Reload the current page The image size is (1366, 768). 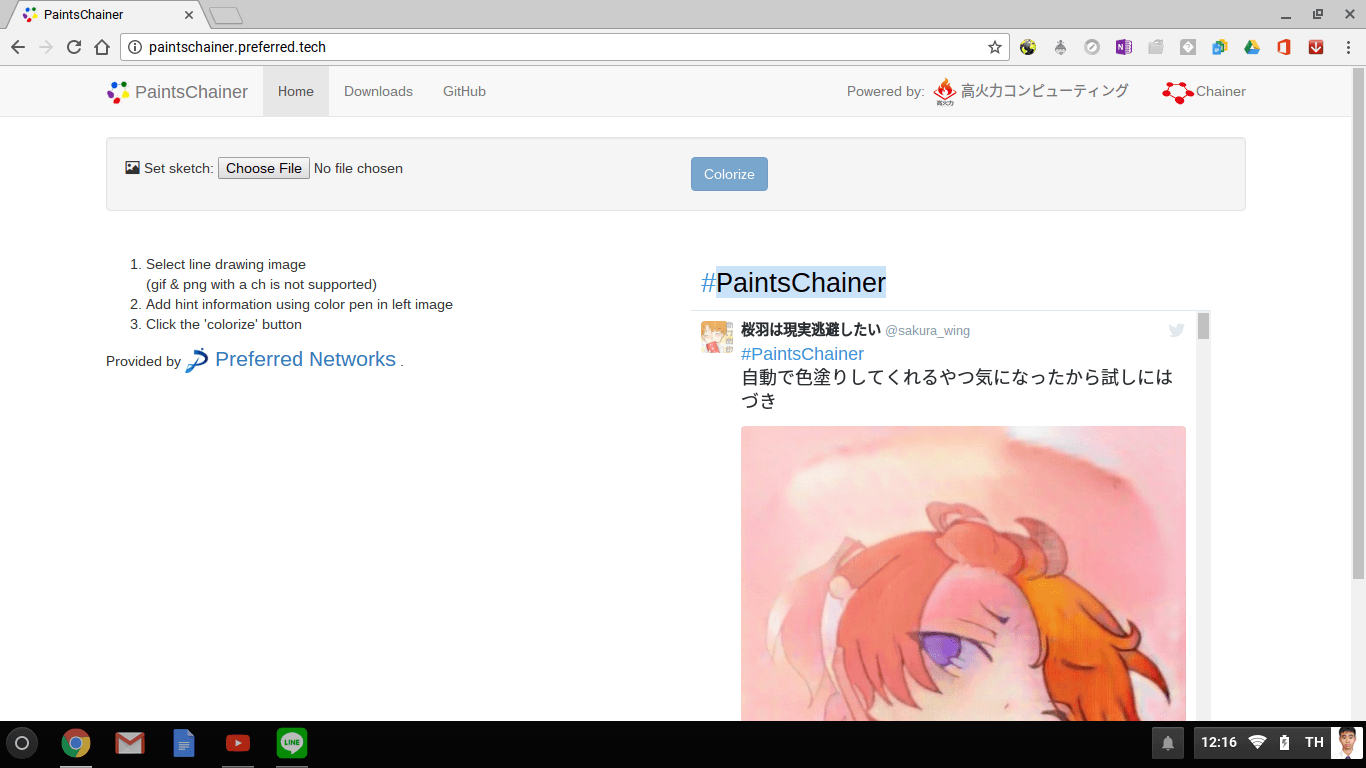(x=74, y=47)
